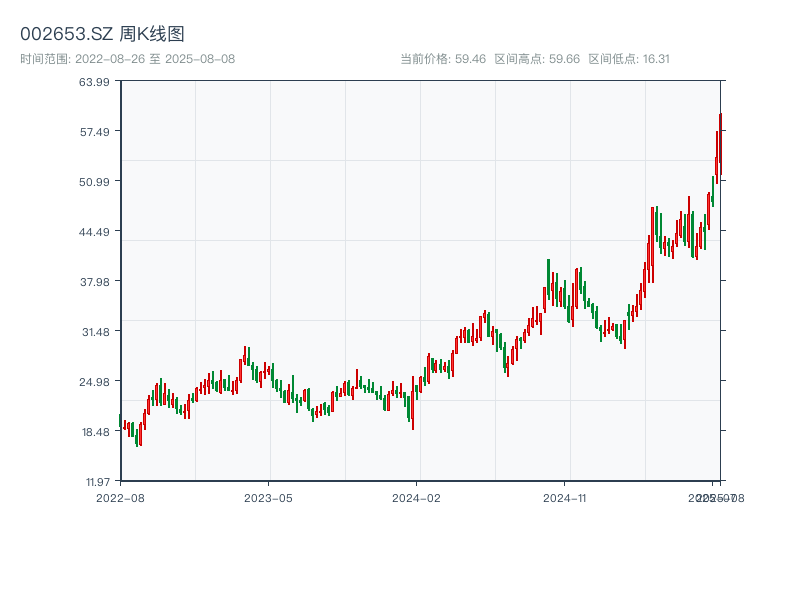The width and height of the screenshot is (800, 600).
Task: Click the y-axis label 24.98
Action: click(x=94, y=382)
